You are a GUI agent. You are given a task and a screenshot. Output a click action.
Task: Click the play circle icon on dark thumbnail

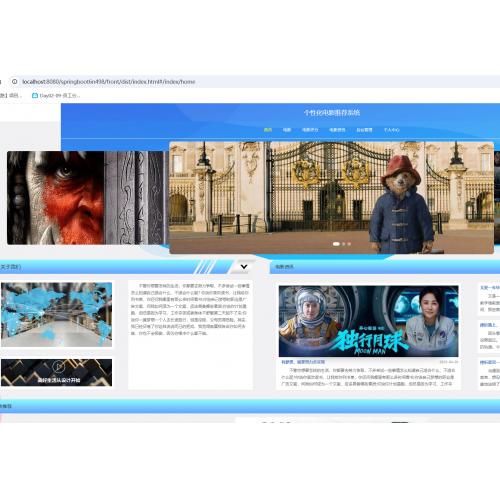(x=58, y=367)
